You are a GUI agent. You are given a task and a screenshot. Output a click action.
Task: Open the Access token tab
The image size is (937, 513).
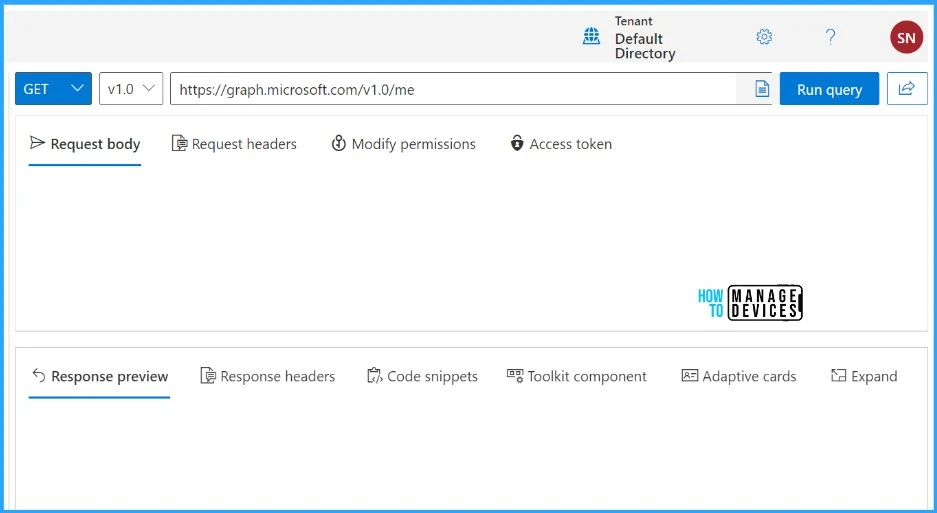561,144
